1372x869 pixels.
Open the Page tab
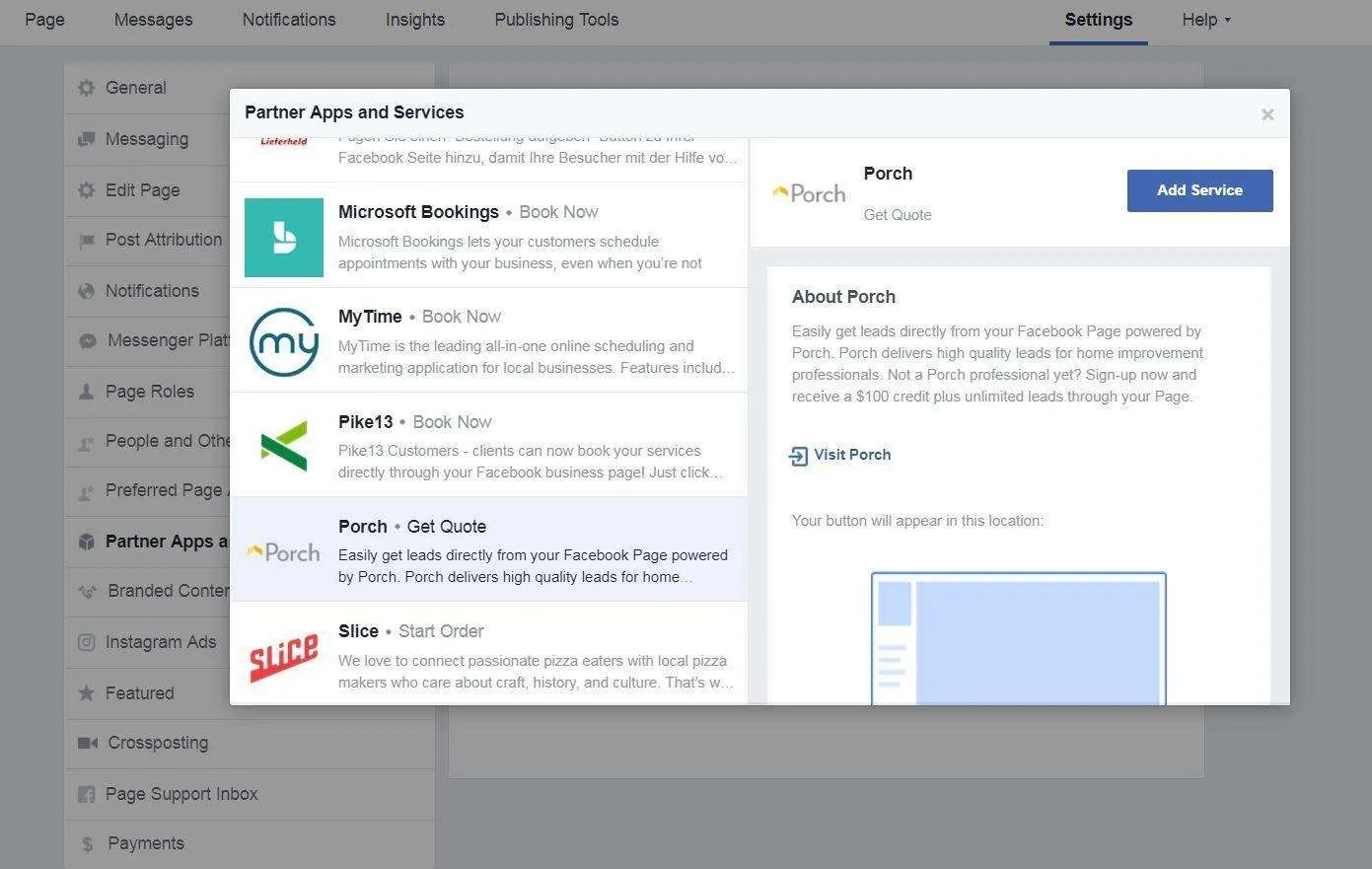[44, 20]
